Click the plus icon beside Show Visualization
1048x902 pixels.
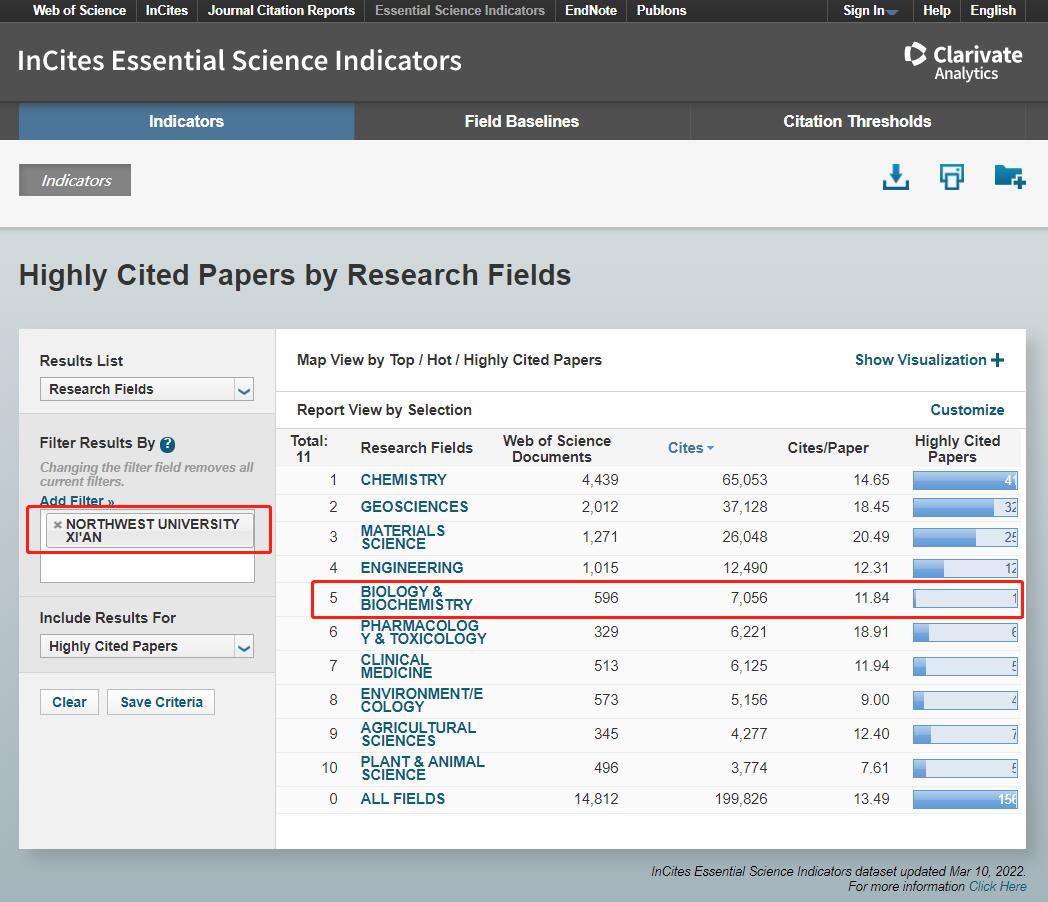(997, 360)
